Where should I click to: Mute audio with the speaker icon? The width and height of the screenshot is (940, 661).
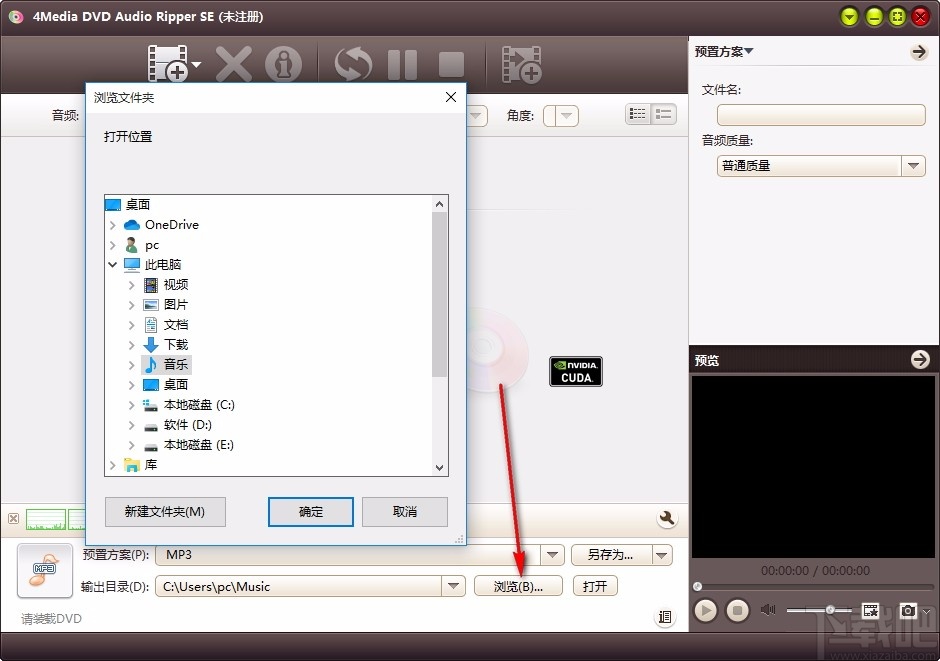pyautogui.click(x=768, y=610)
